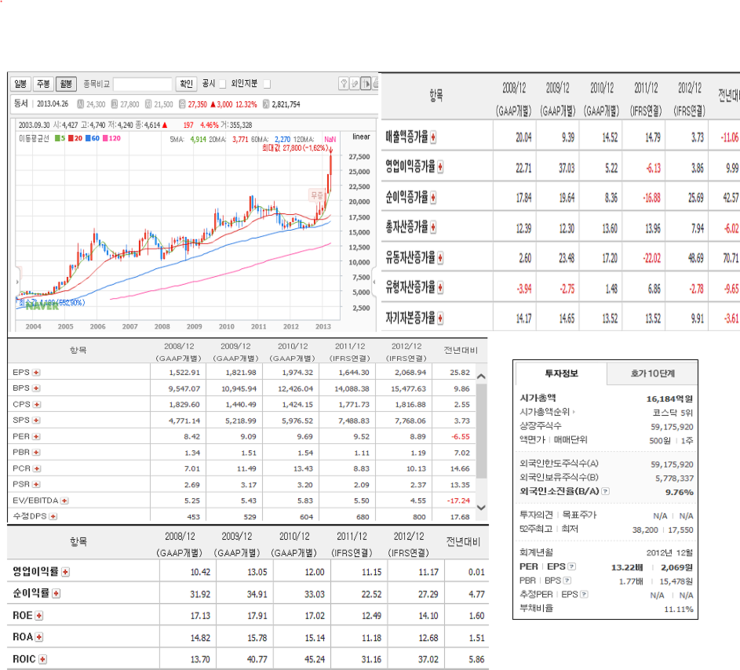
Task: Click the plus icon beside 영업이익률
Action: point(66,572)
